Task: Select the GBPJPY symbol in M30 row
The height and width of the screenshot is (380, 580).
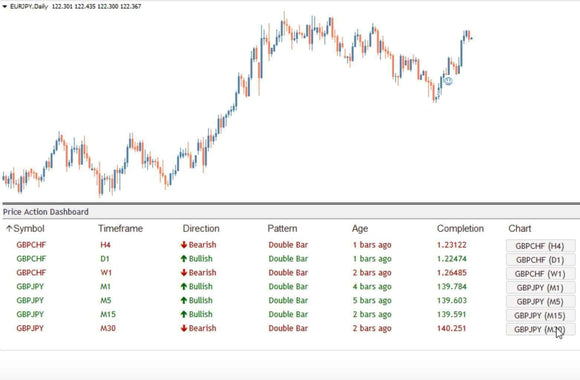Action: pos(30,328)
